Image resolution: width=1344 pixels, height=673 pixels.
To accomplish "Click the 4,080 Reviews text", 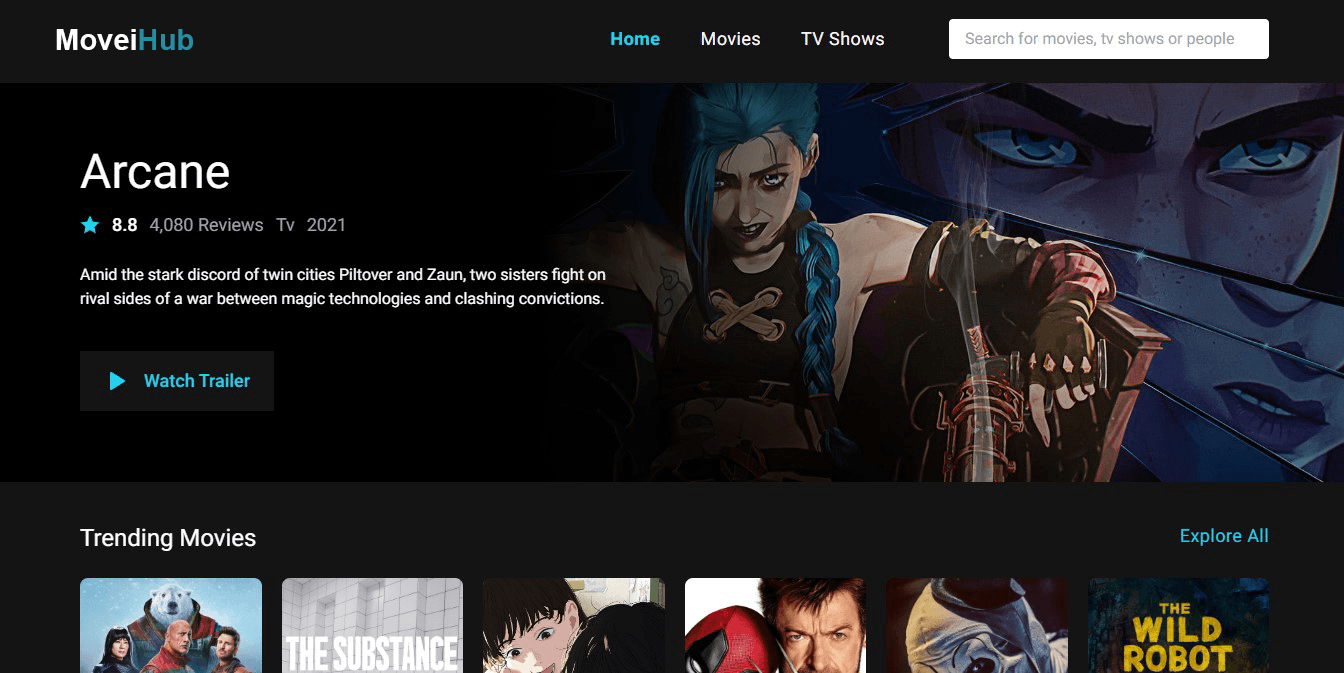I will click(206, 225).
